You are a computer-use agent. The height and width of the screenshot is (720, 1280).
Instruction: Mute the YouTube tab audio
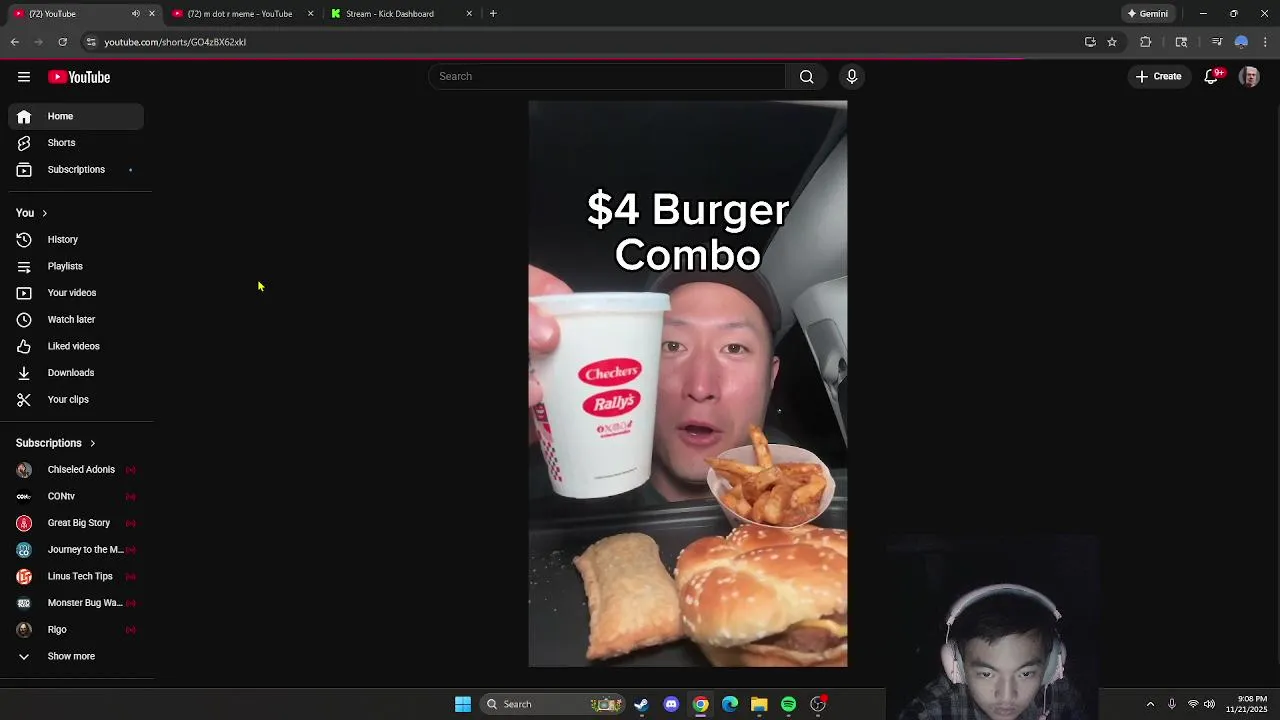[136, 14]
